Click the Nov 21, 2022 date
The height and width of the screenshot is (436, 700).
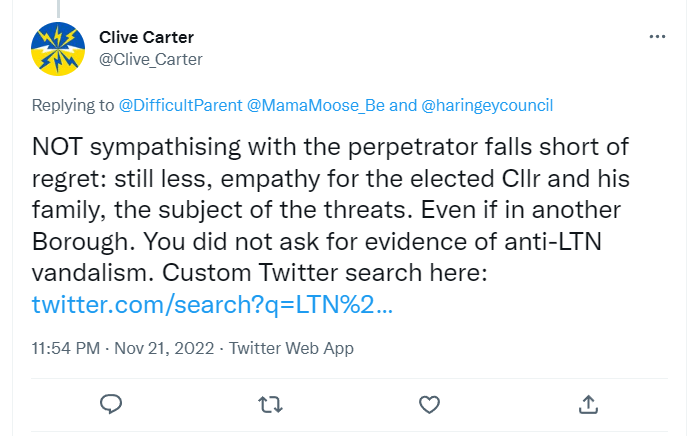pos(164,348)
